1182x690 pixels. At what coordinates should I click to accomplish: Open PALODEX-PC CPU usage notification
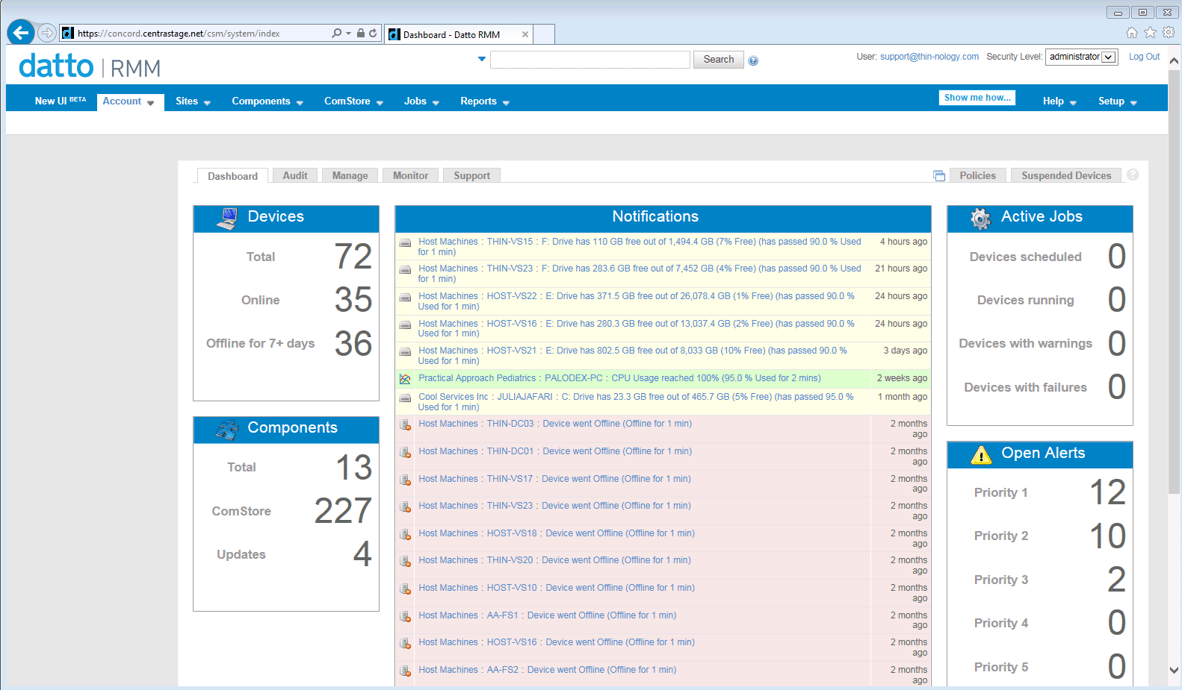click(x=620, y=378)
